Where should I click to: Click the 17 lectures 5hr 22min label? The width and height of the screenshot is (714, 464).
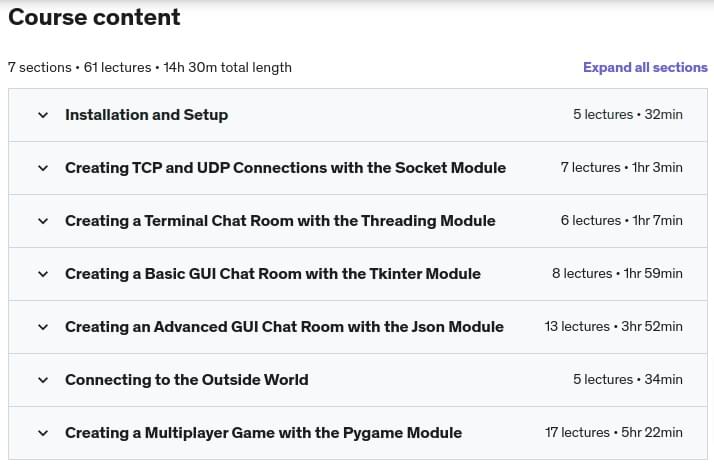tap(614, 433)
